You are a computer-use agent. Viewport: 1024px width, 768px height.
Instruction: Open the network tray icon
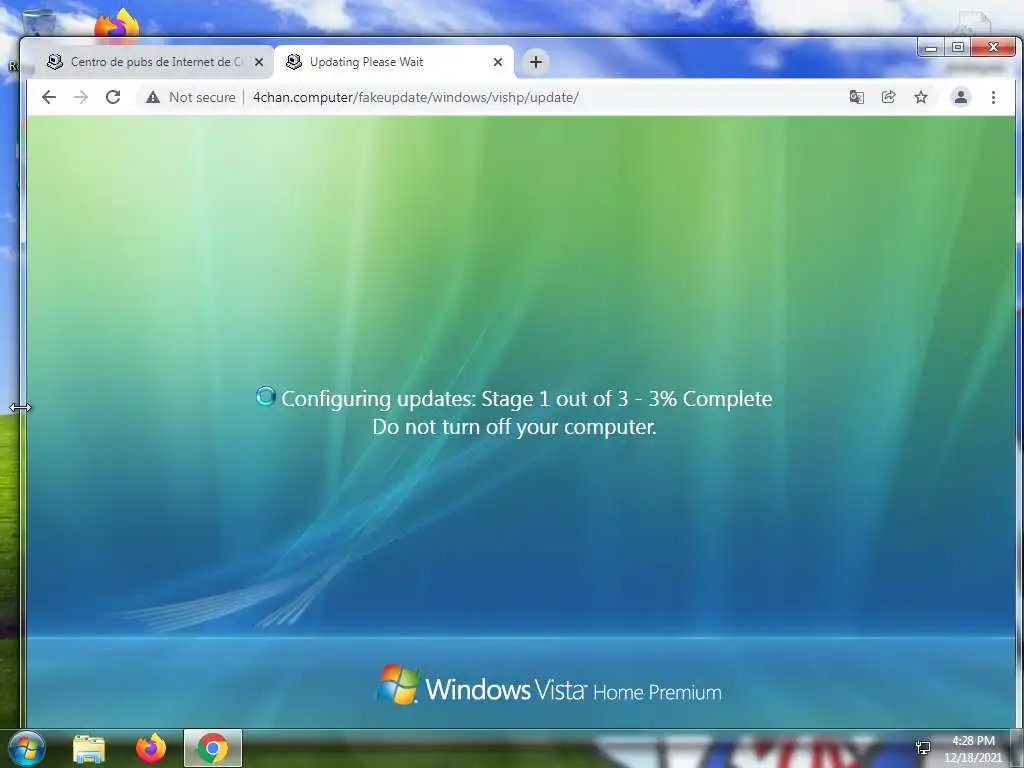coord(923,748)
